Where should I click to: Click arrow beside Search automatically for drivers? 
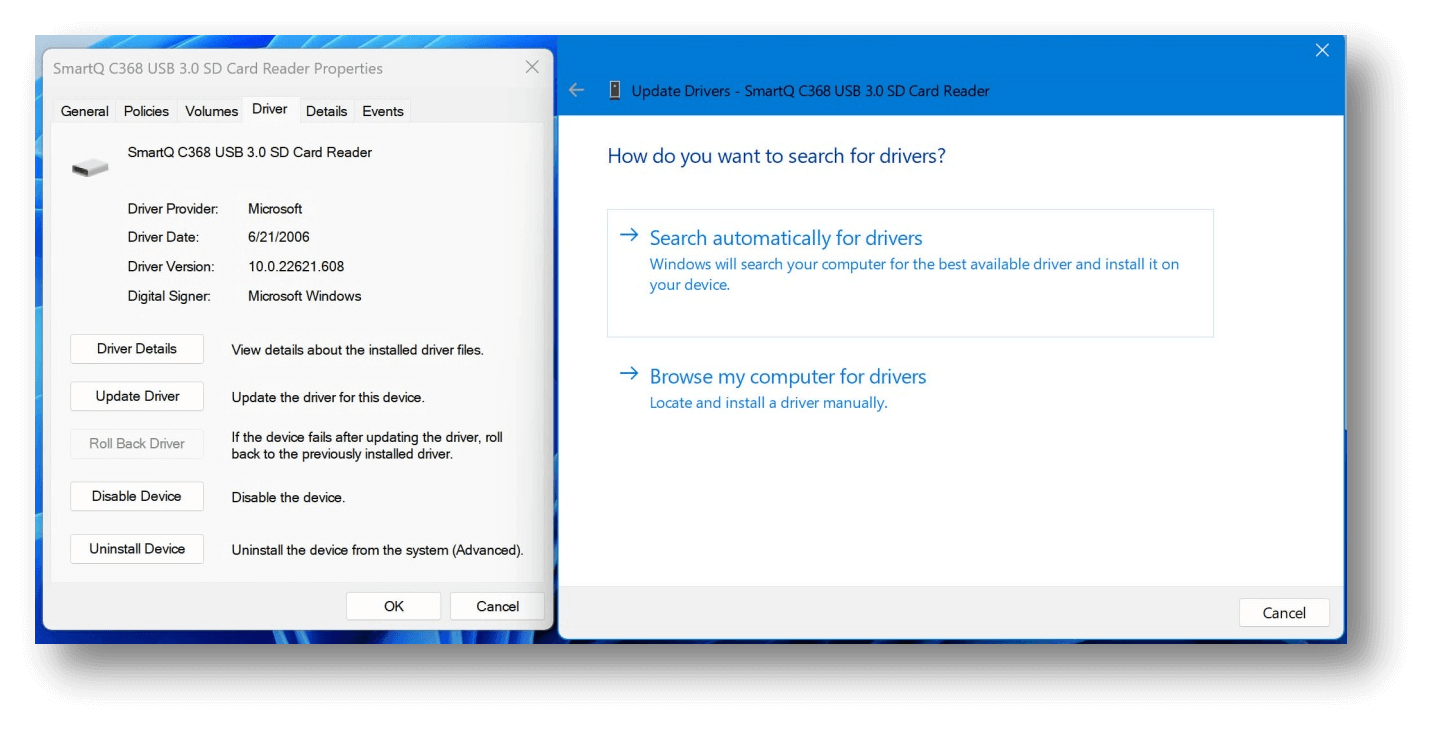click(x=628, y=236)
